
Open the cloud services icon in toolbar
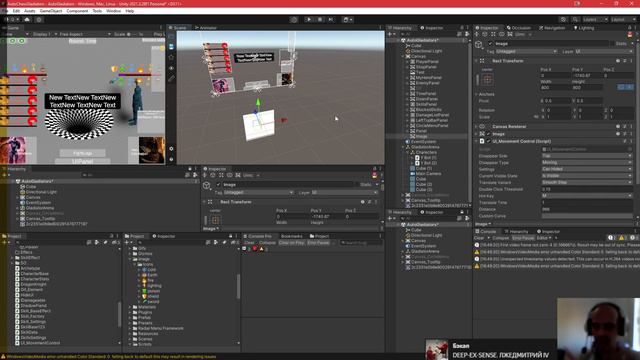pyautogui.click(x=27, y=19)
